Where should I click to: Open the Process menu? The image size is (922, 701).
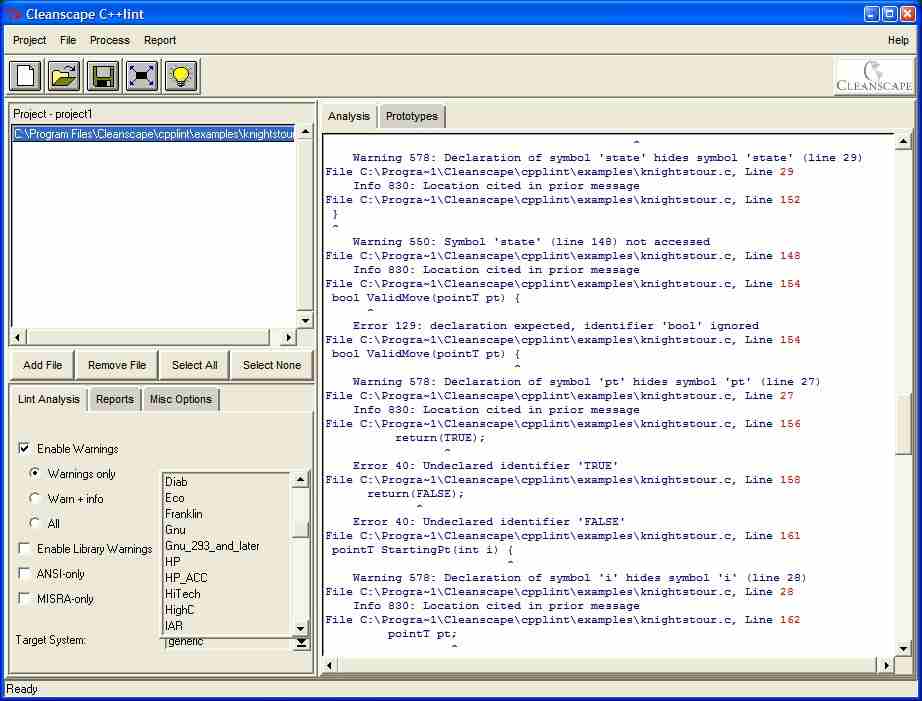[109, 40]
